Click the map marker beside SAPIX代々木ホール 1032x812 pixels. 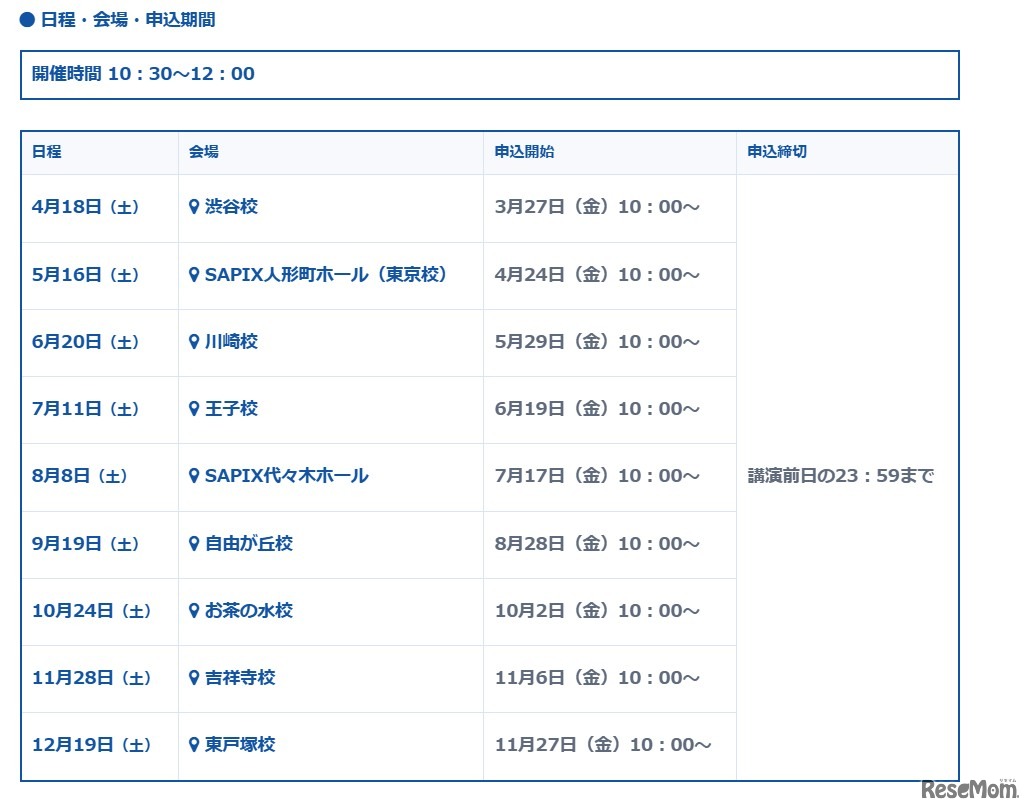coord(195,477)
